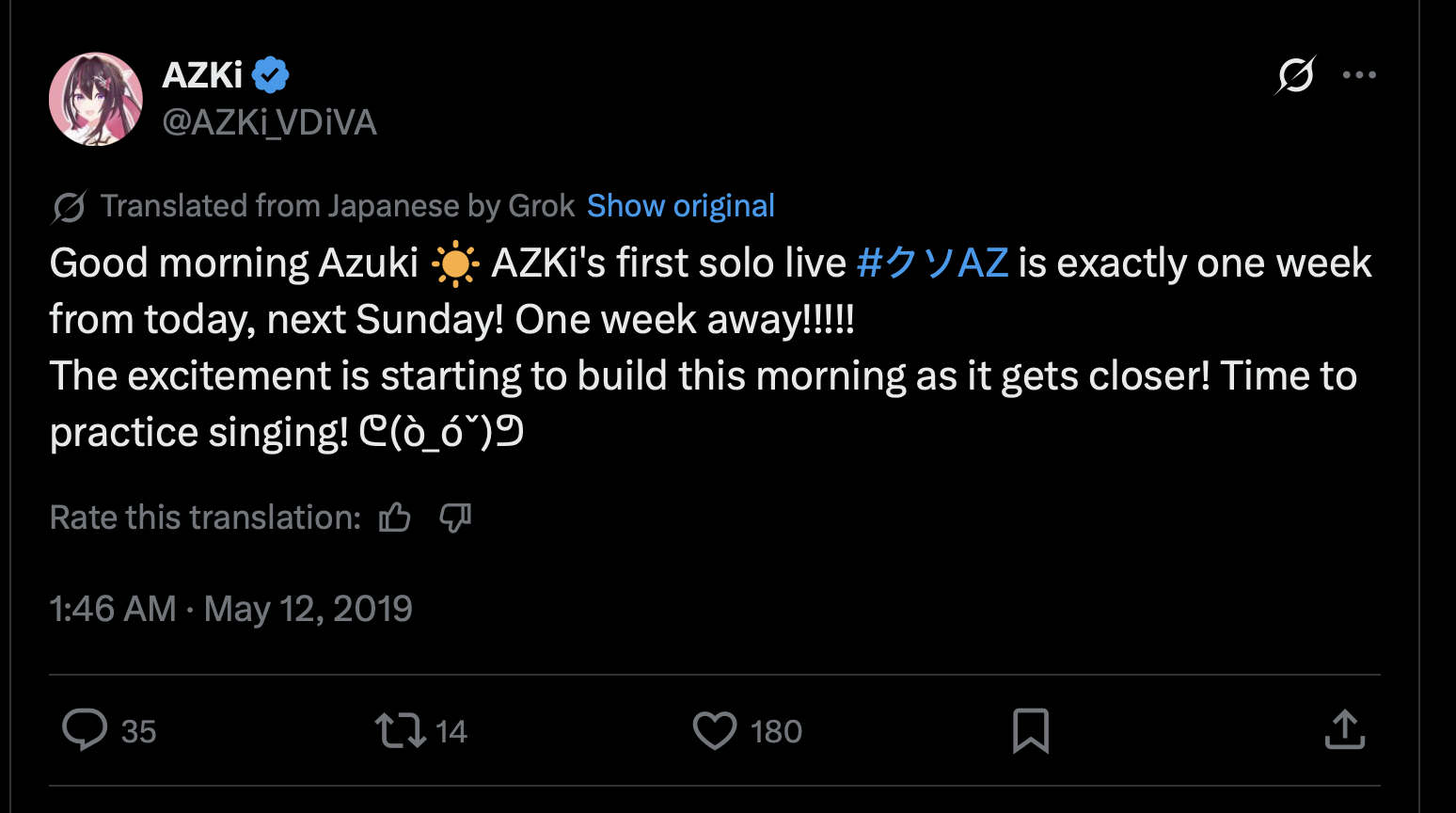Click the 14 reposts count
Image resolution: width=1456 pixels, height=813 pixels.
[x=451, y=732]
